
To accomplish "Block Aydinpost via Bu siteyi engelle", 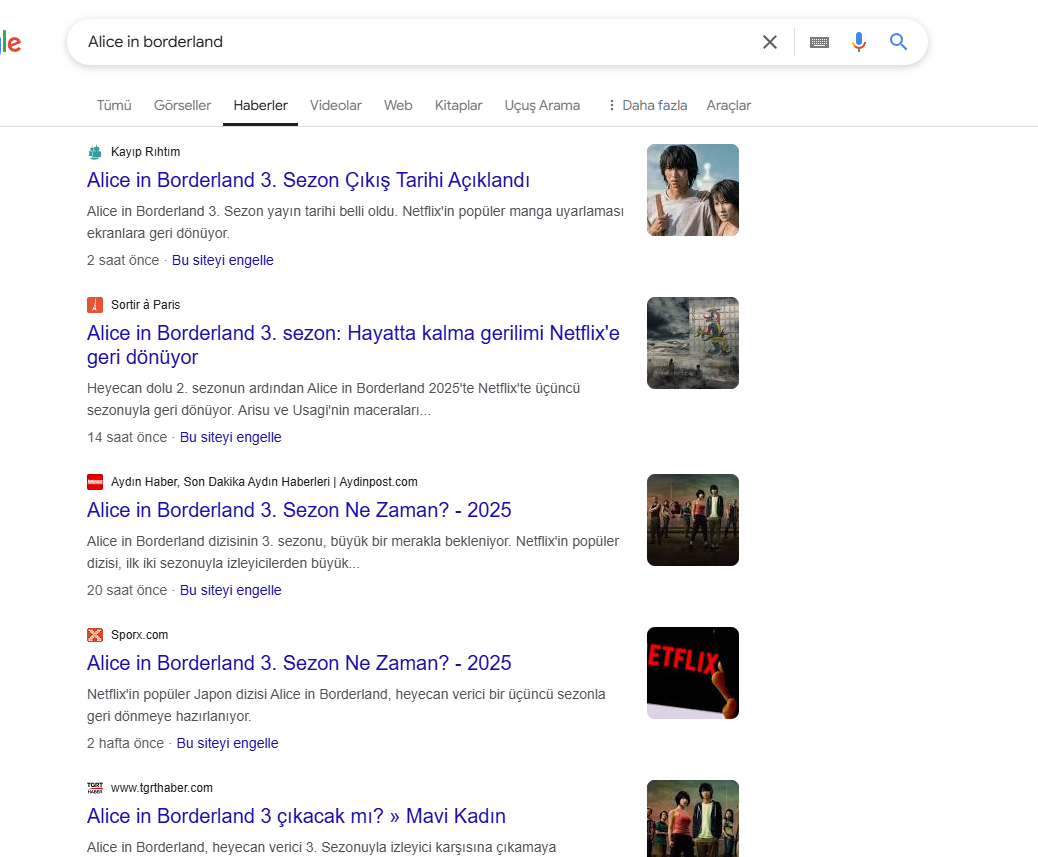I will (x=230, y=590).
